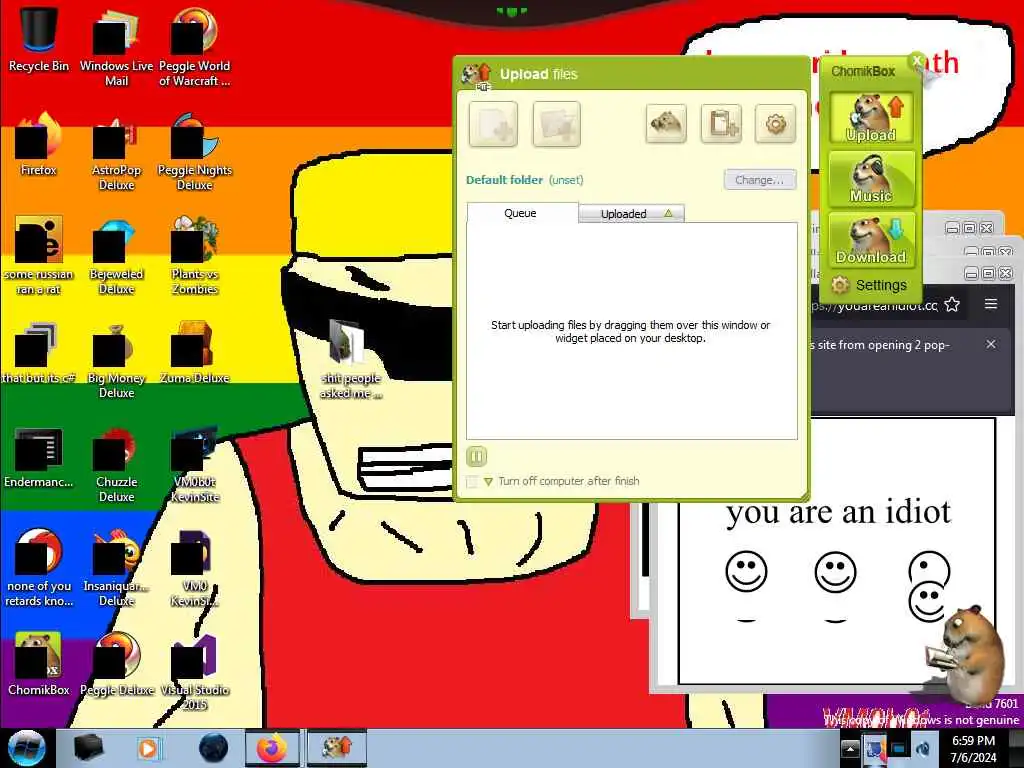
Task: Select the Visual Studio 2015 desktop icon
Action: point(194,671)
